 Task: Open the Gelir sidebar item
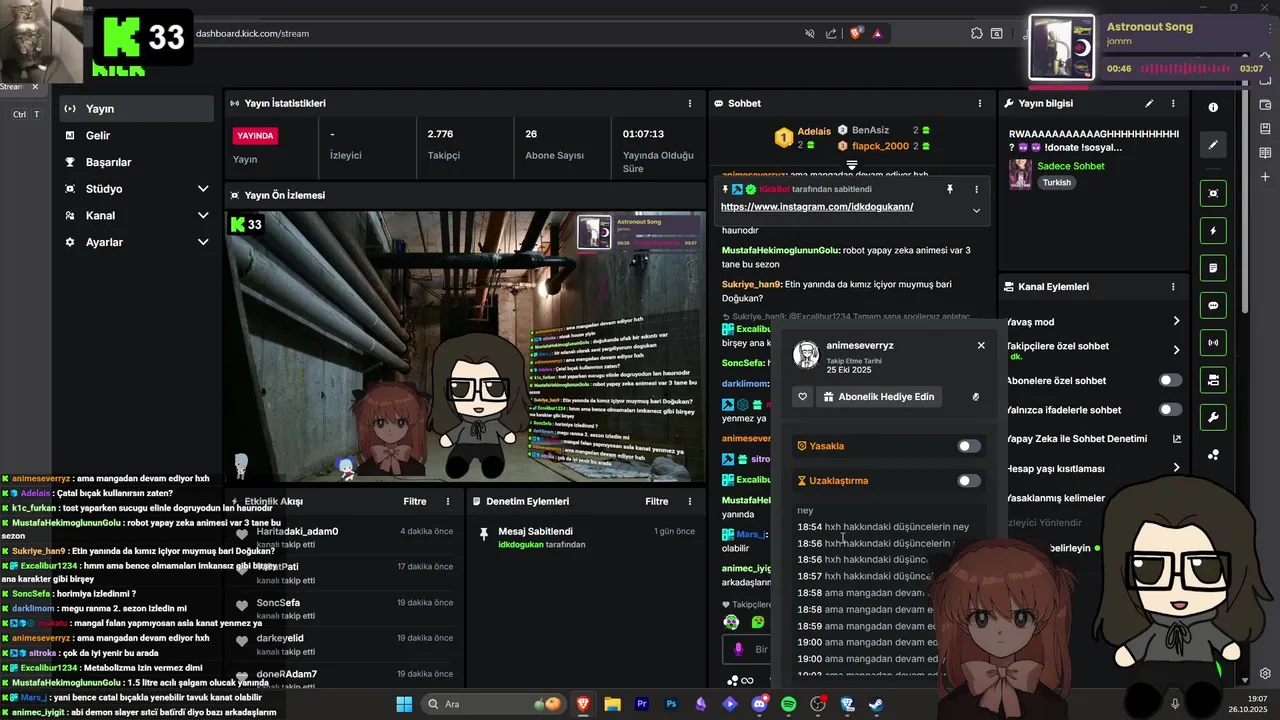[136, 135]
